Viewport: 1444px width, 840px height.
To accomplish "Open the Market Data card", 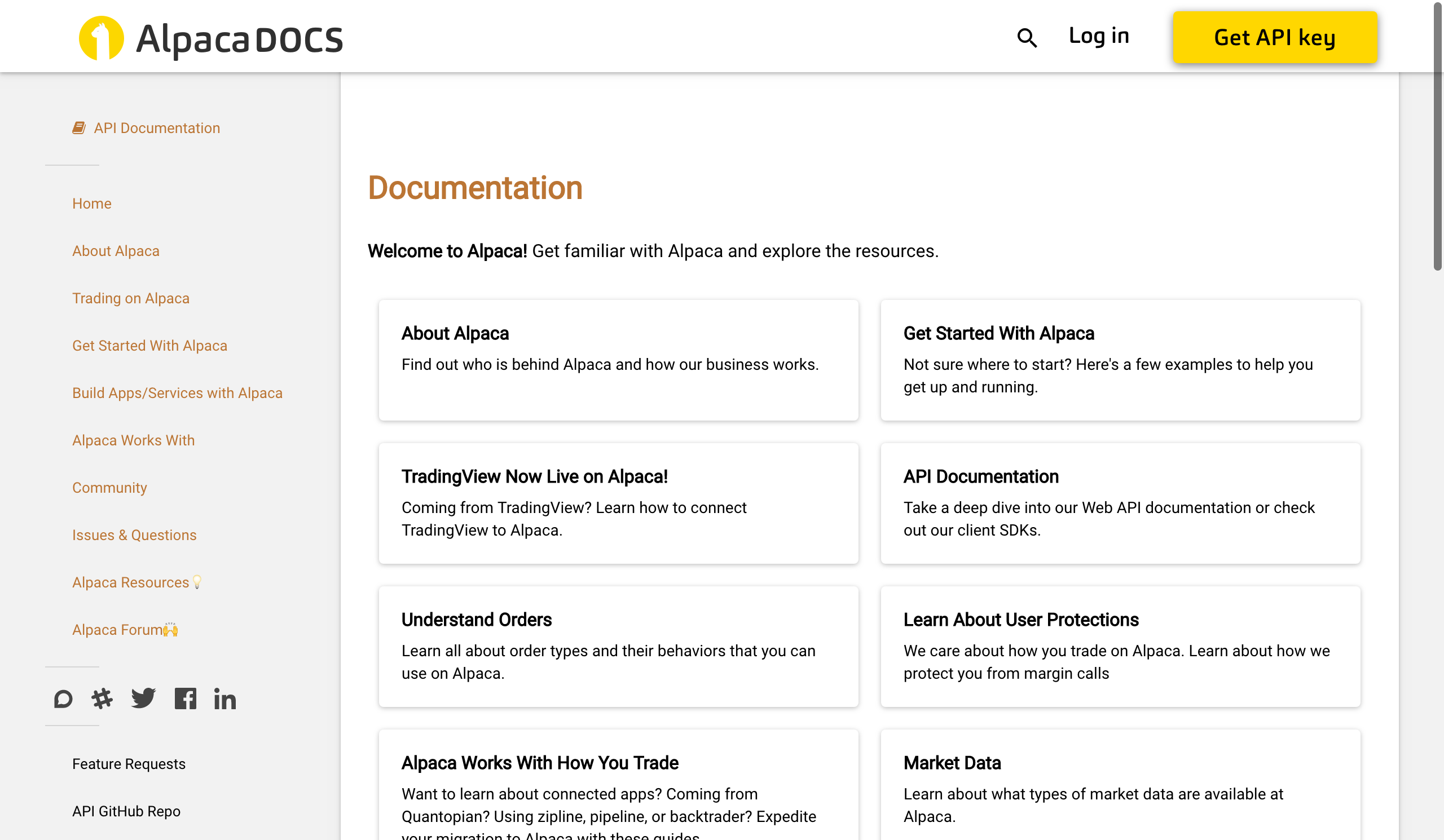I will point(1120,785).
